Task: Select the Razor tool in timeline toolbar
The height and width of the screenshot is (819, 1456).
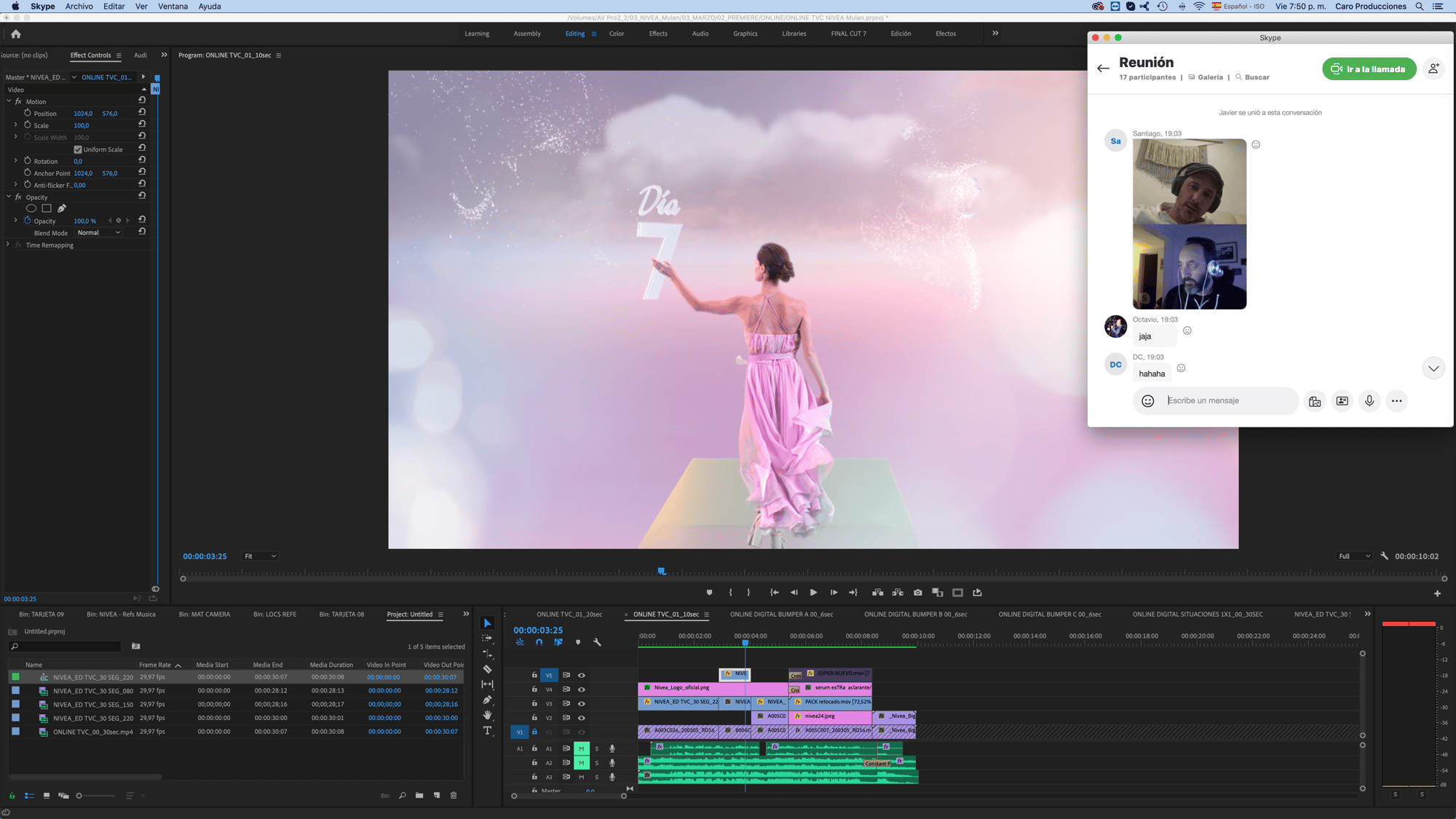Action: pyautogui.click(x=487, y=669)
